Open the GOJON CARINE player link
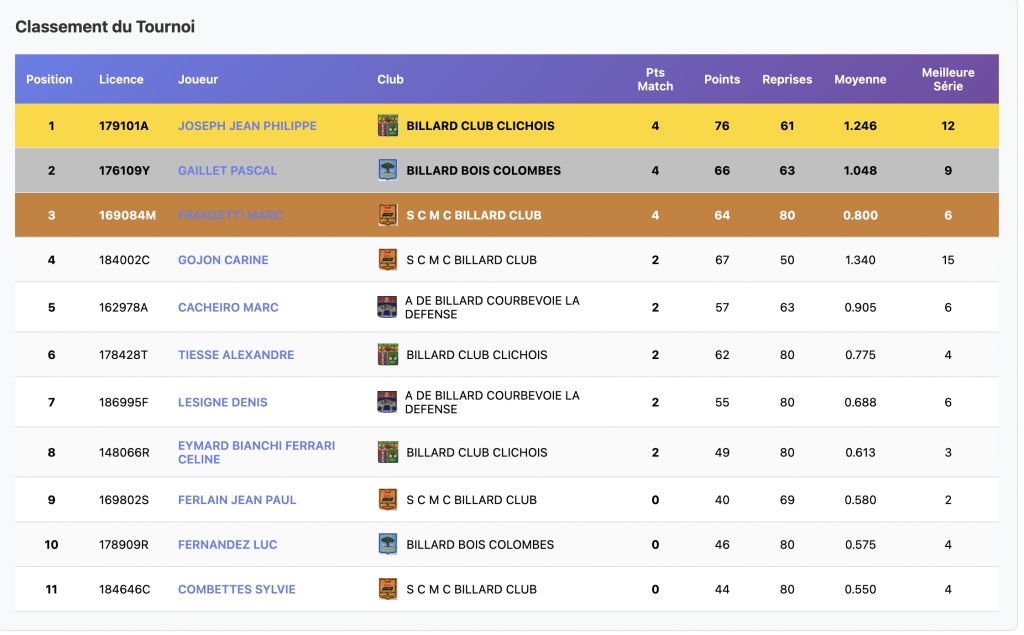The width and height of the screenshot is (1024, 635). 223,260
